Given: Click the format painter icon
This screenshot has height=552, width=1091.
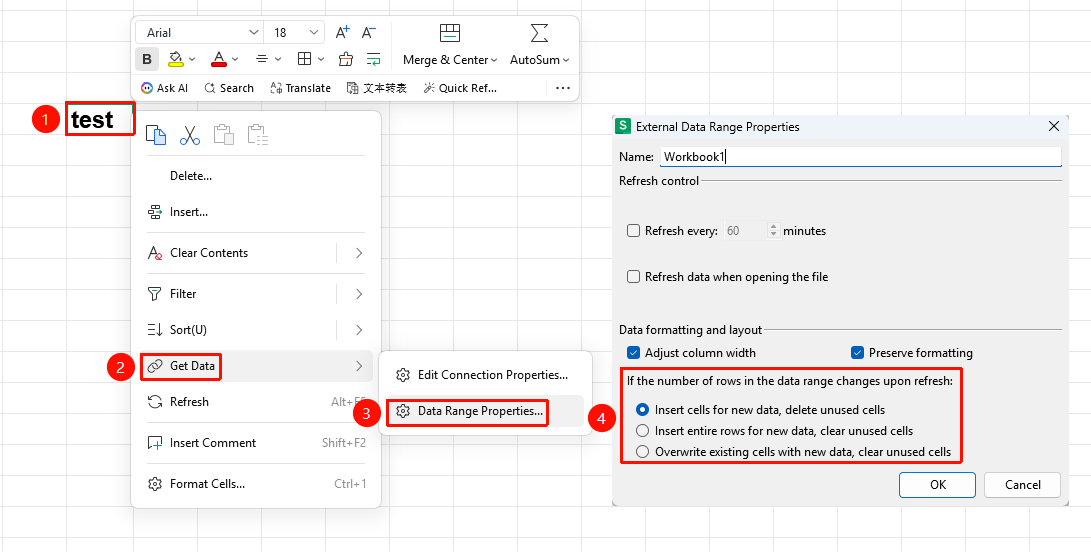Looking at the screenshot, I should pos(346,59).
